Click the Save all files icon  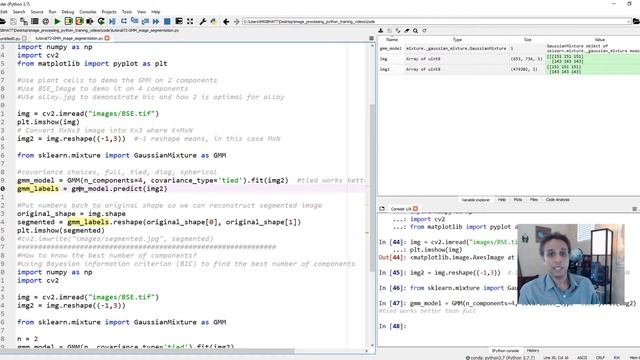point(24,21)
